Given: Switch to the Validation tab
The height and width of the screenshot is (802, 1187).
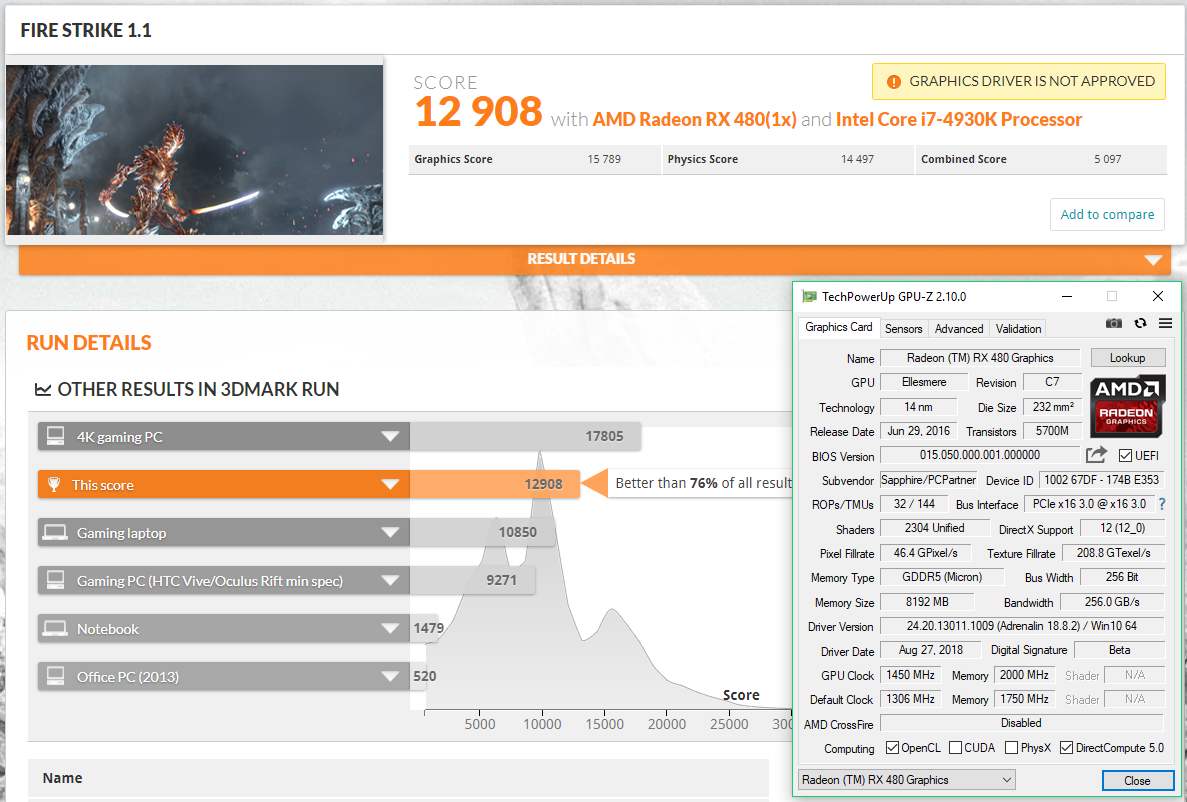Looking at the screenshot, I should 1018,329.
